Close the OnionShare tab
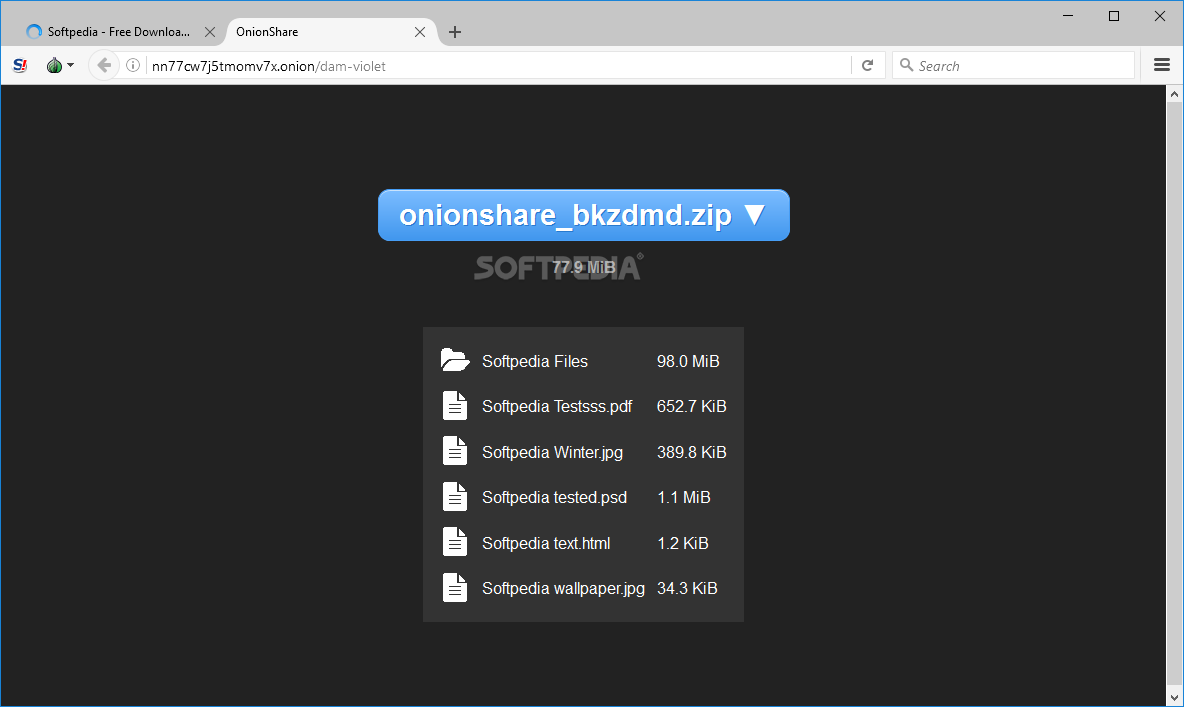 (420, 32)
